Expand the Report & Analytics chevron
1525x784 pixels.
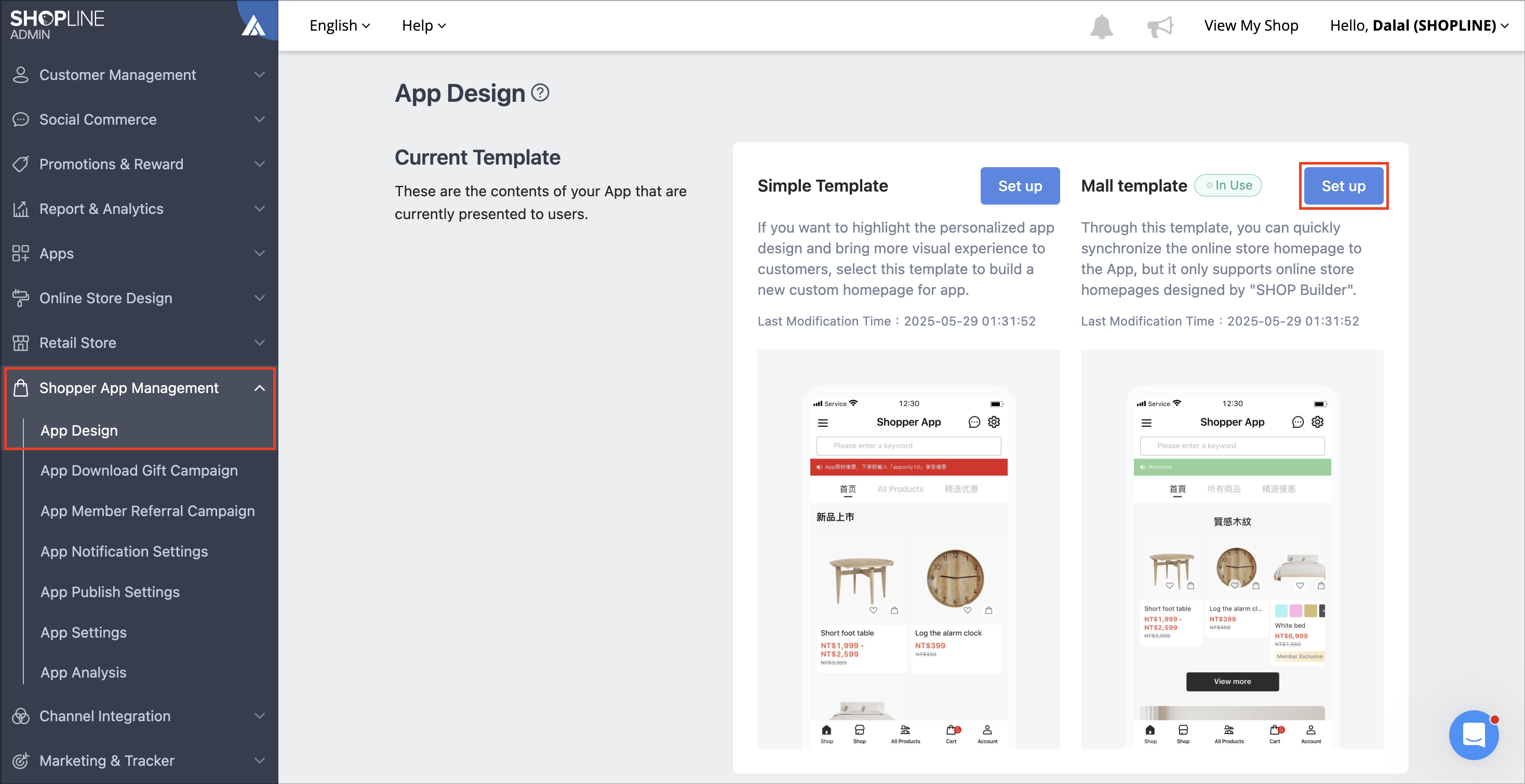pyautogui.click(x=259, y=209)
